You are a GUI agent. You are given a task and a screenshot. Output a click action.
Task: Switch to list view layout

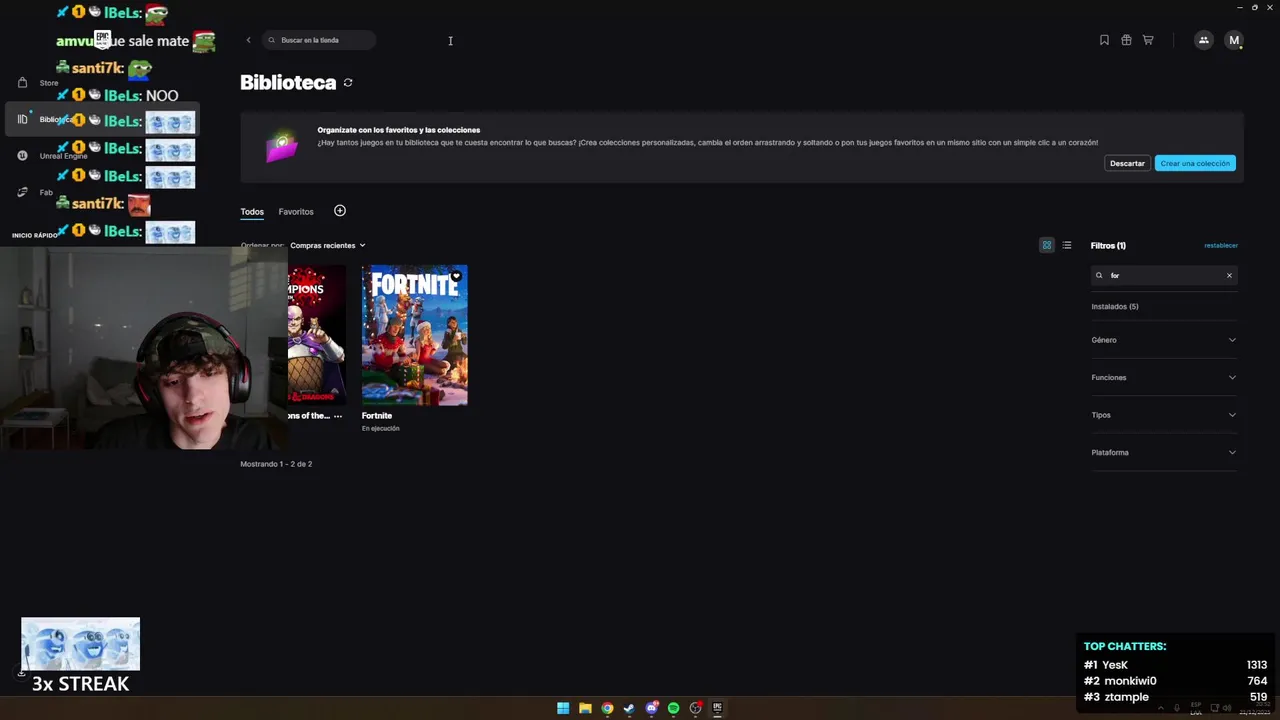(1067, 245)
